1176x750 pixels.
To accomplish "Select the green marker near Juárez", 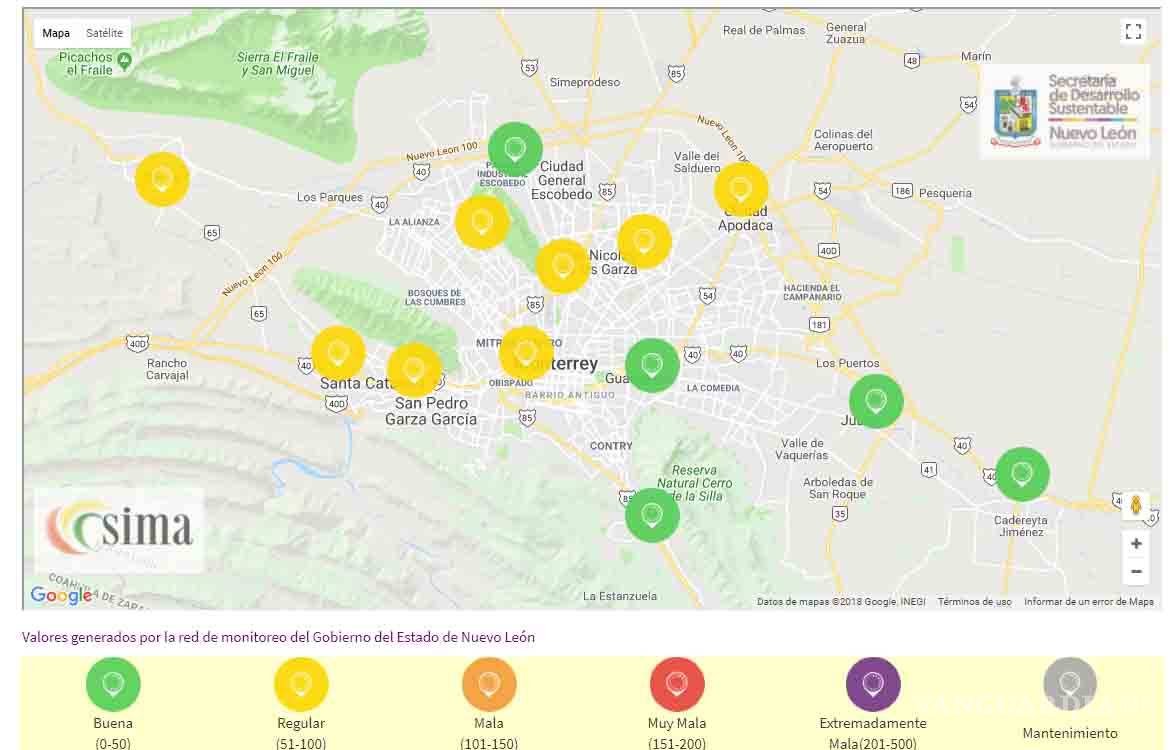I will click(x=875, y=400).
